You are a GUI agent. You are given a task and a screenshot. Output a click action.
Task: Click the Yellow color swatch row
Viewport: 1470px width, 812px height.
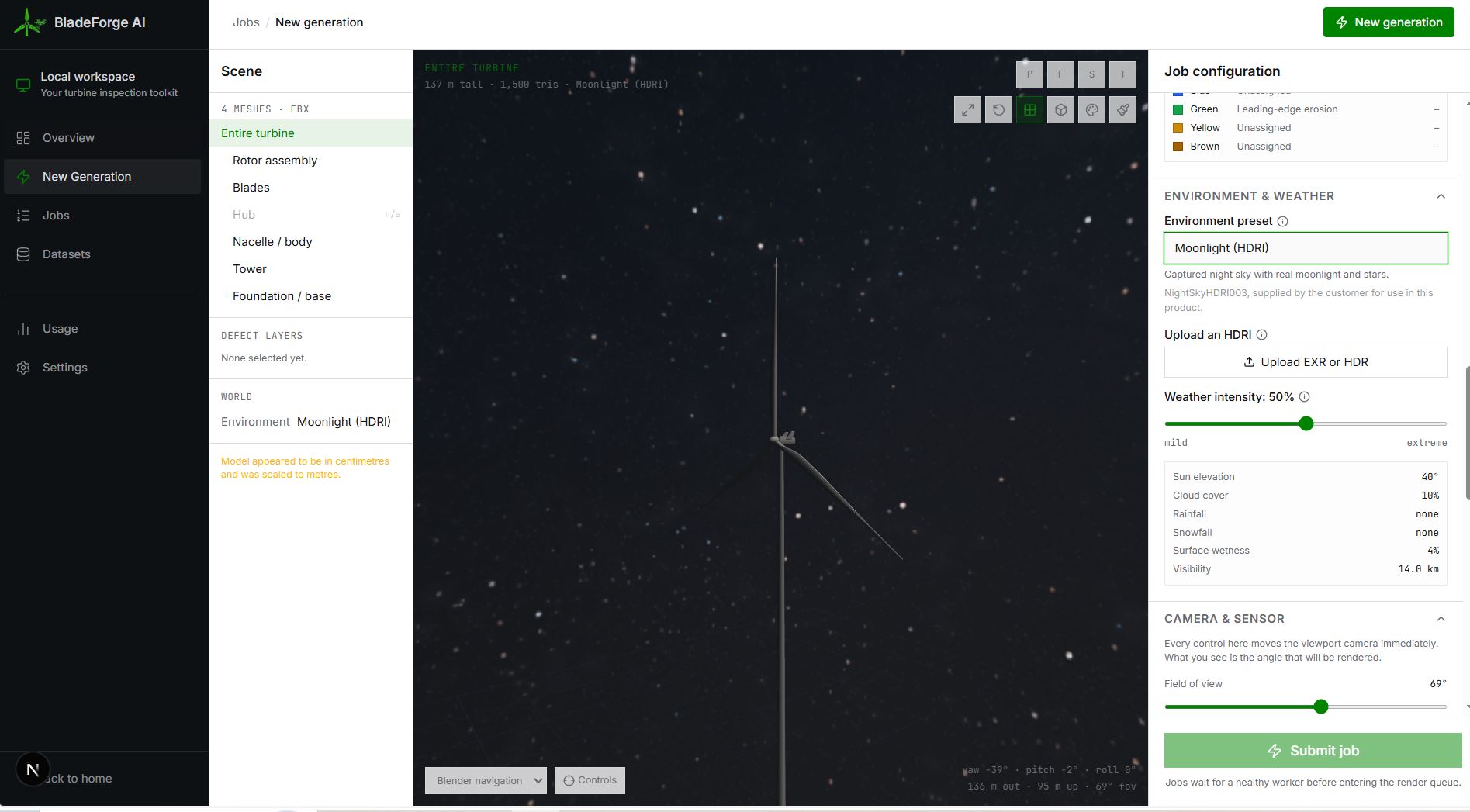click(x=1306, y=128)
